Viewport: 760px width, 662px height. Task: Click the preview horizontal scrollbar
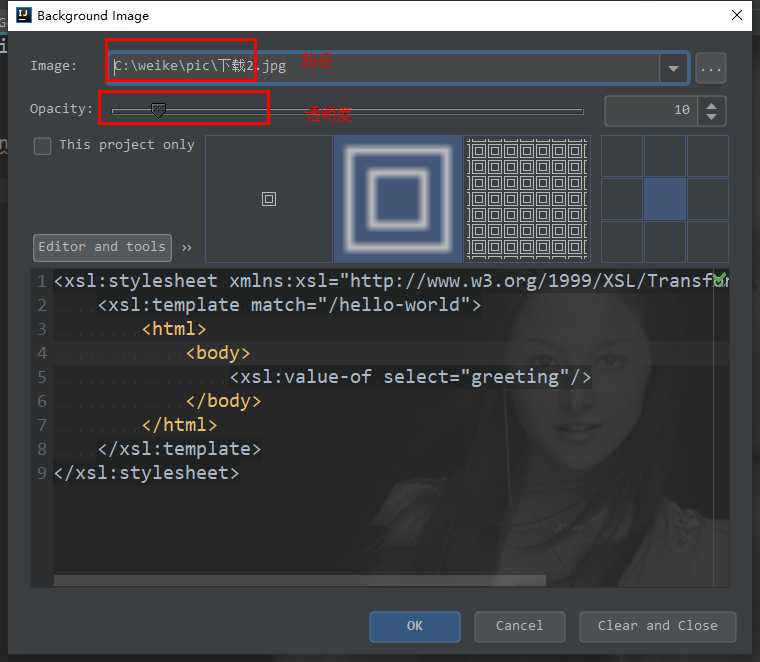(300, 581)
